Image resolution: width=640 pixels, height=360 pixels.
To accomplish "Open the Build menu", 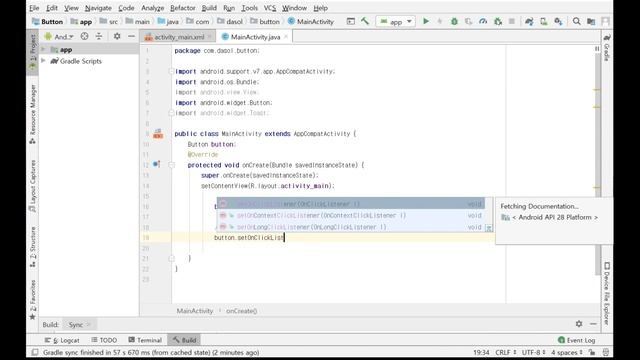I will click(209, 8).
